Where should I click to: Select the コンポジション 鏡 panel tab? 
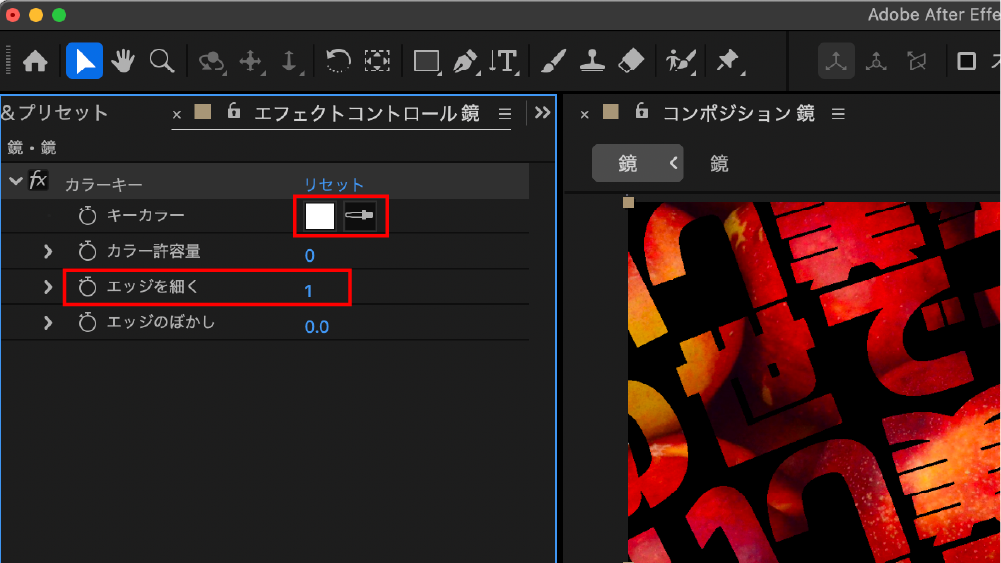click(x=739, y=114)
